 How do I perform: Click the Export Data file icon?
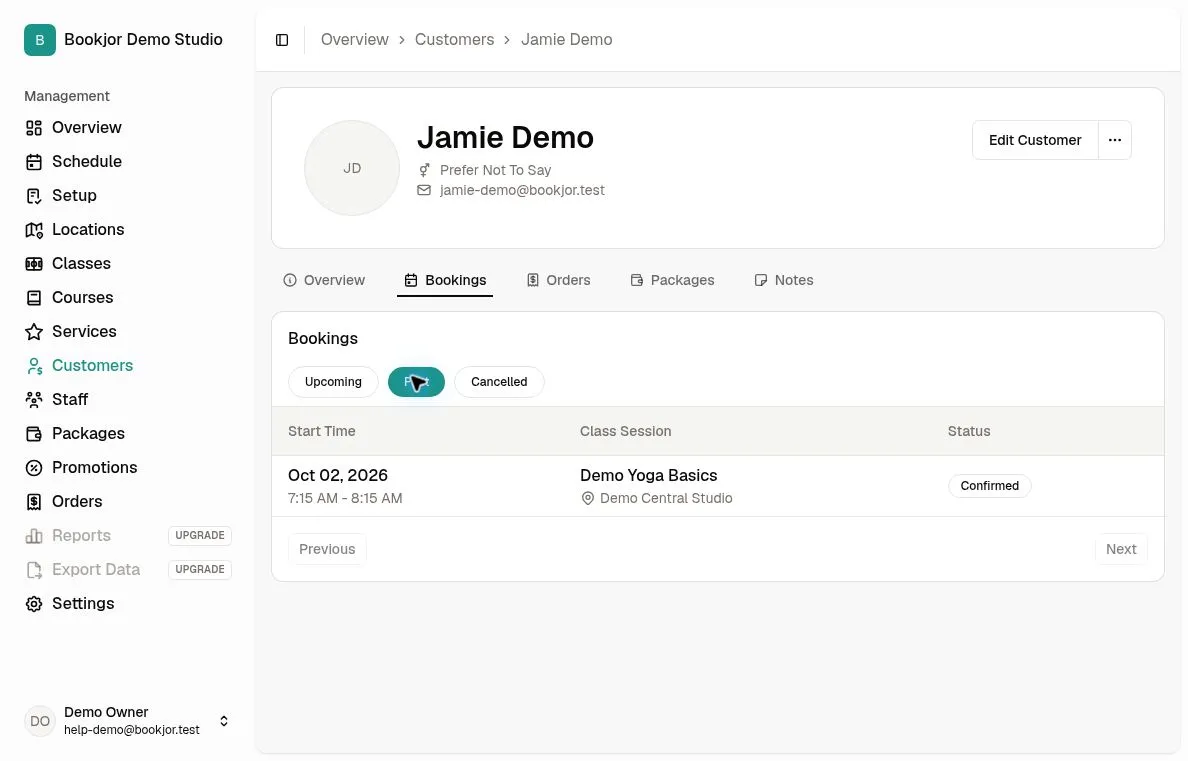click(34, 570)
